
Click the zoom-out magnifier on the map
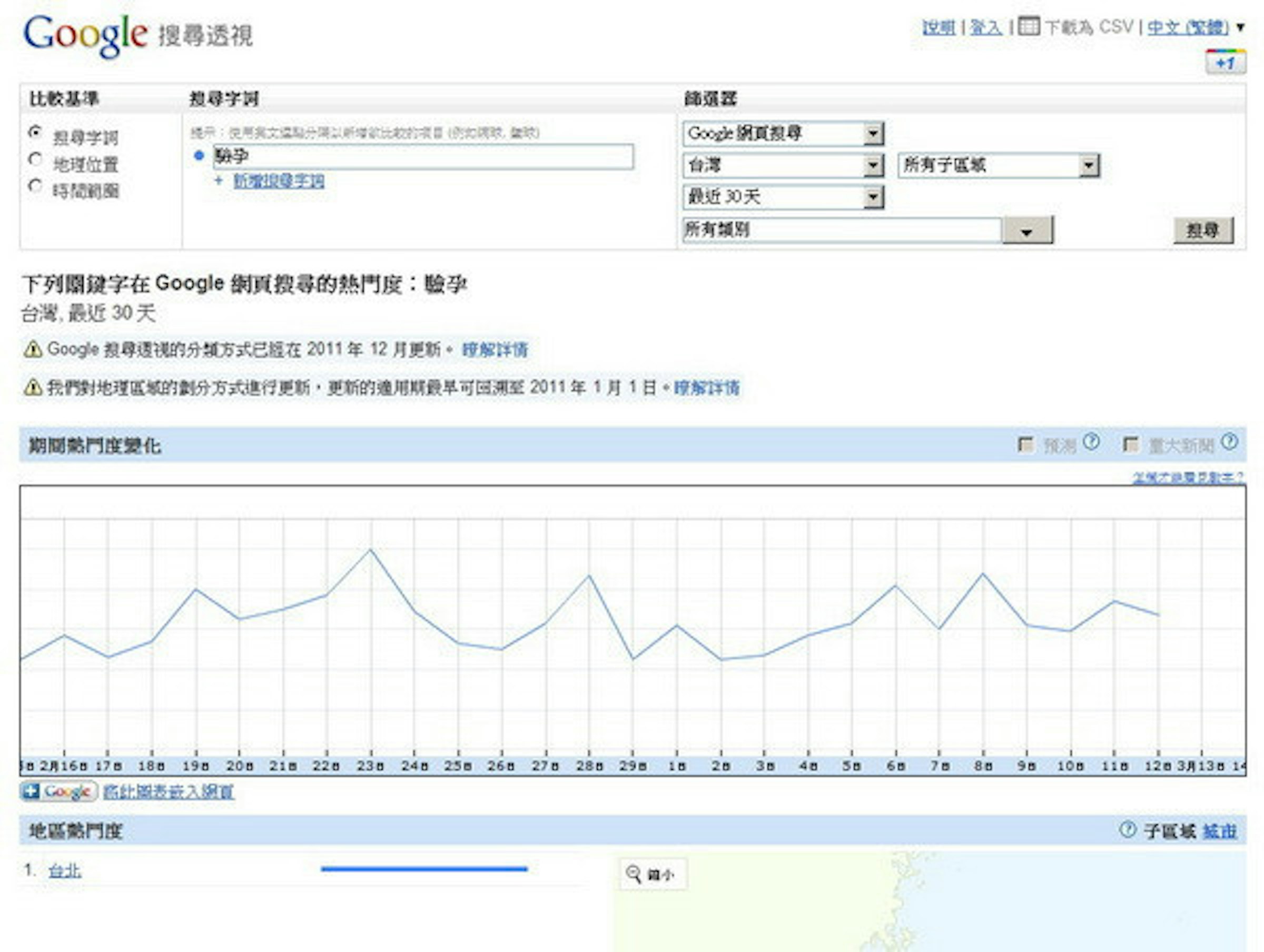[633, 874]
